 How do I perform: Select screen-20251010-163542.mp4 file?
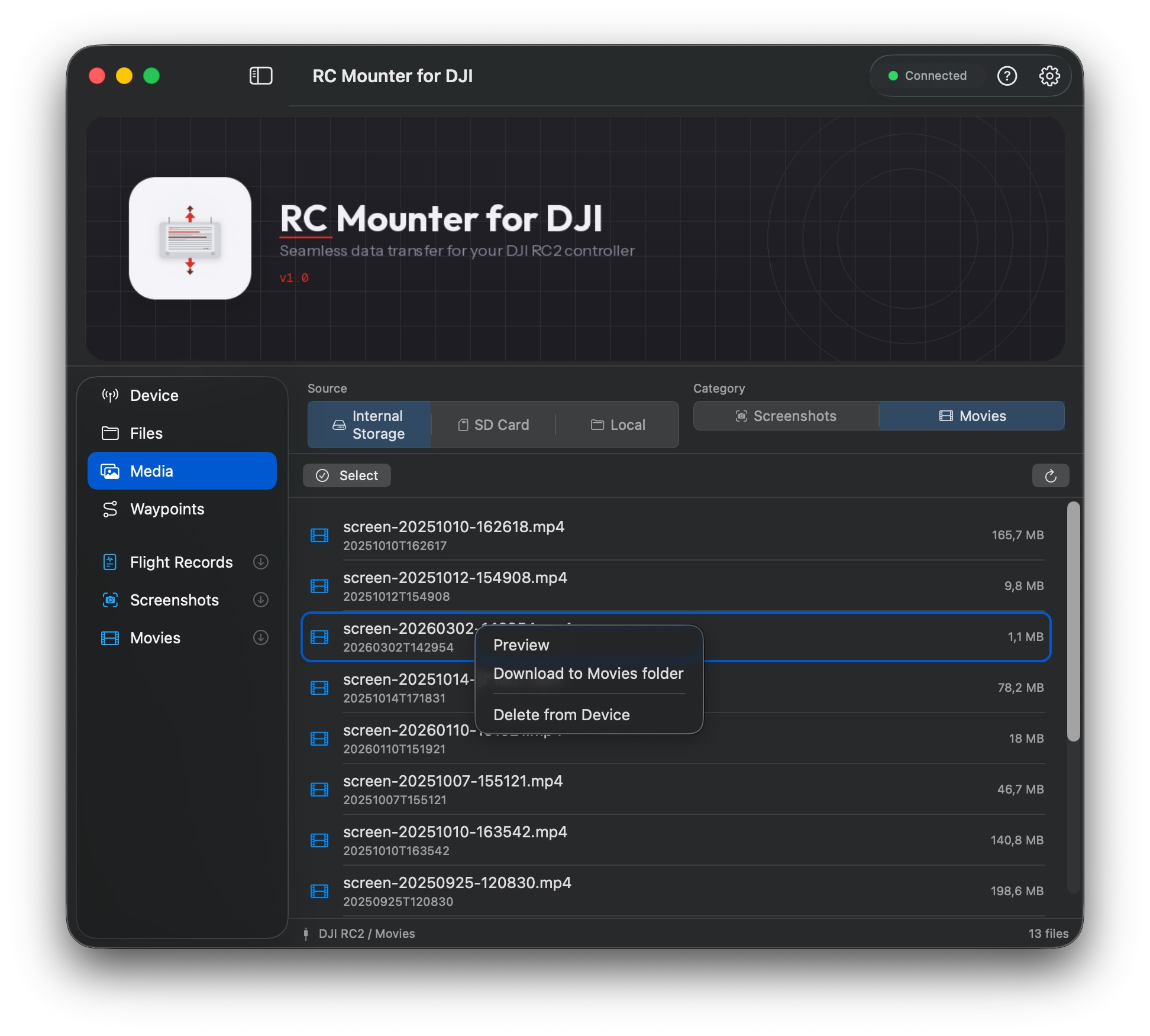[x=676, y=840]
